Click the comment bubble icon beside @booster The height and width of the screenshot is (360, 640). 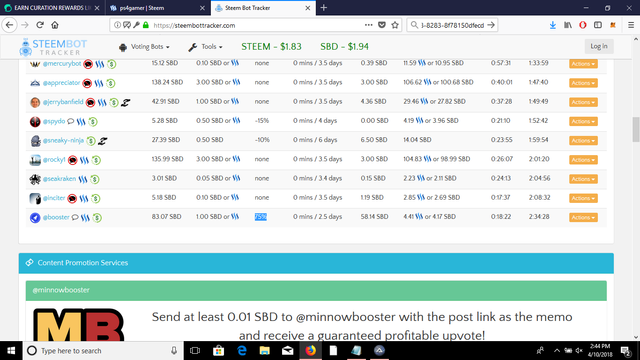coord(75,217)
